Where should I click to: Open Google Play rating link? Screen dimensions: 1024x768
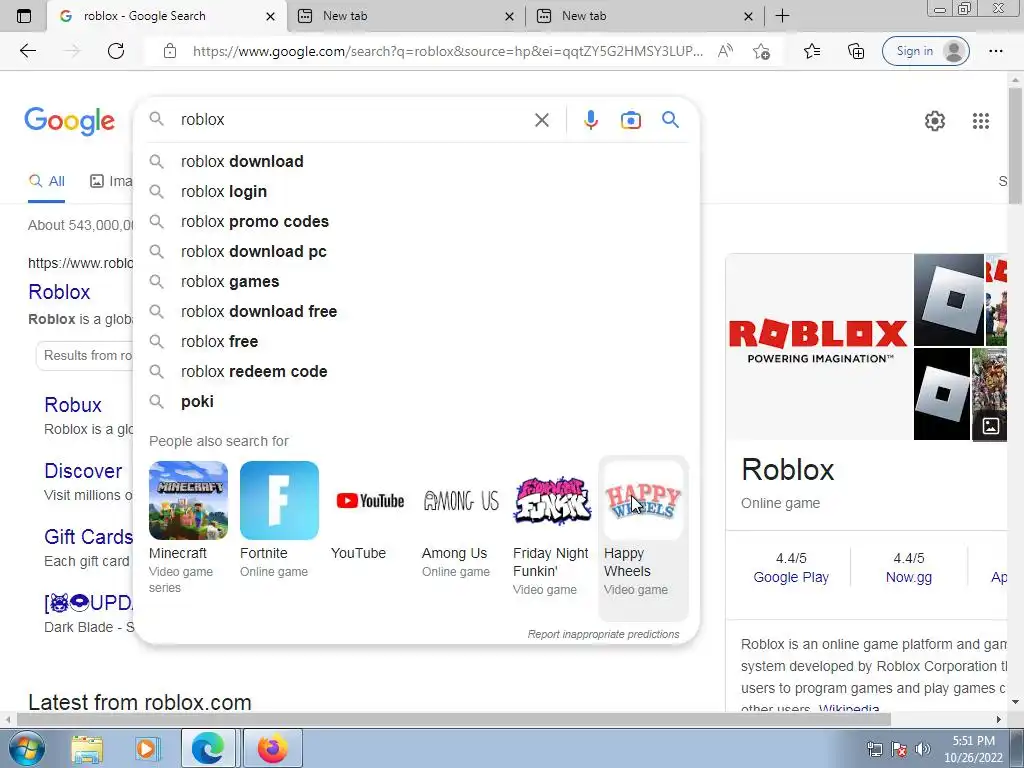(x=791, y=577)
